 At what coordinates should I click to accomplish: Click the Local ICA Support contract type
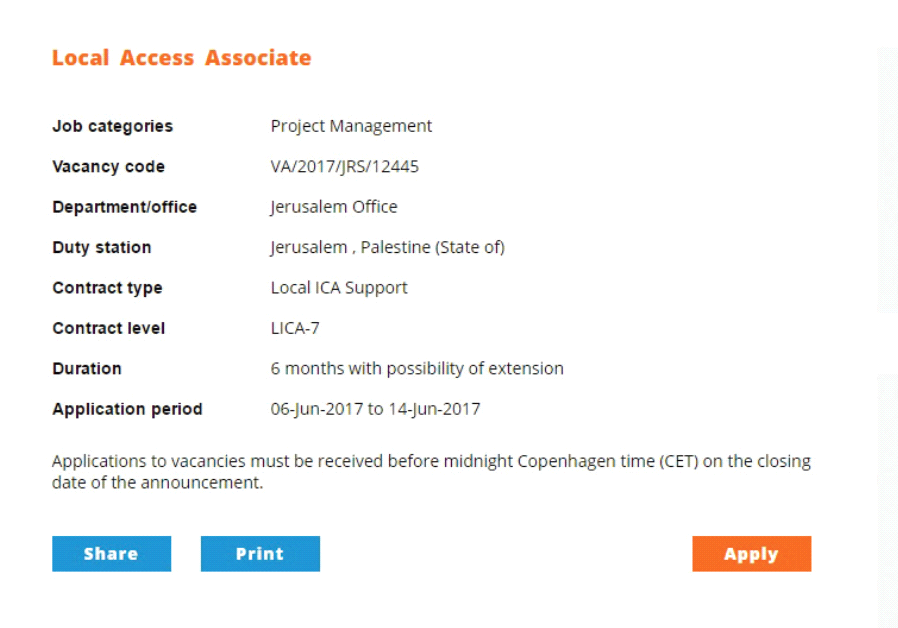339,288
